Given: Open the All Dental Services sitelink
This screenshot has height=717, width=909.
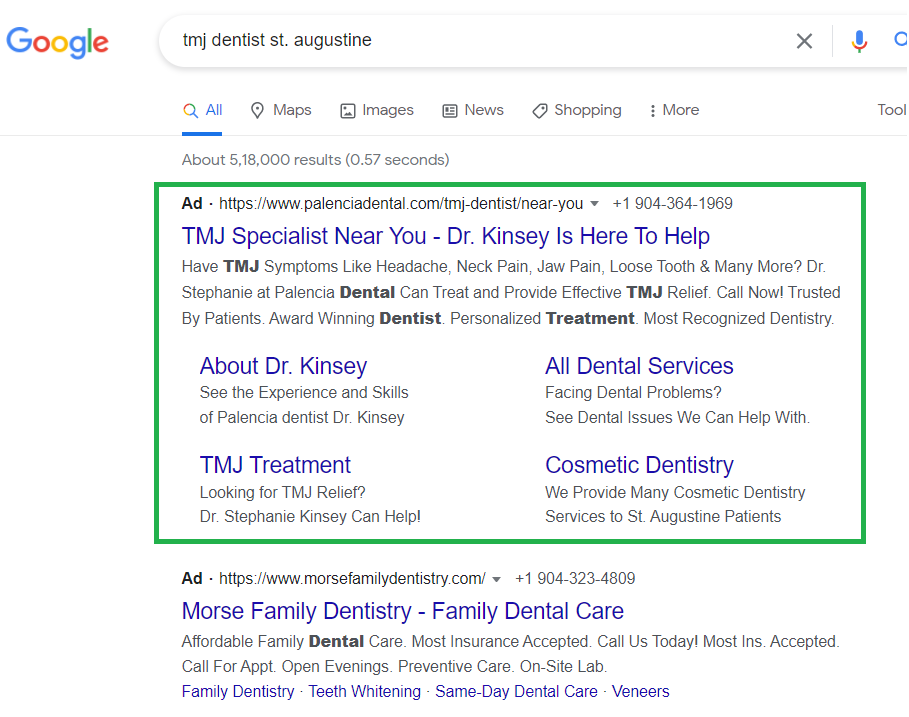Looking at the screenshot, I should tap(639, 366).
